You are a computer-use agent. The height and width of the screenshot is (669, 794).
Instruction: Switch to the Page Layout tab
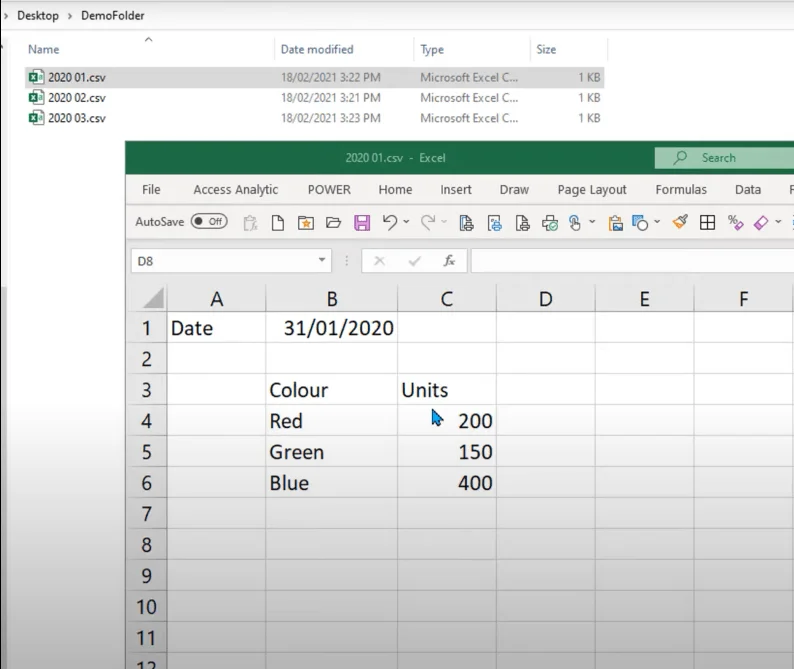[x=592, y=189]
